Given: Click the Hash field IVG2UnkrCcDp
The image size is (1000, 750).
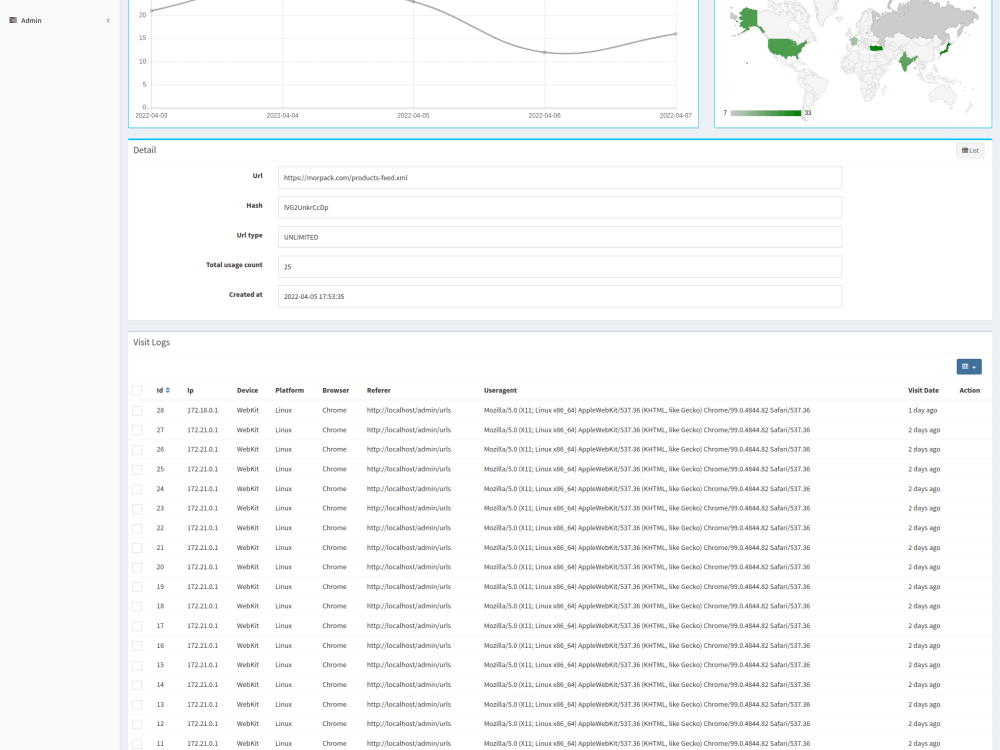Looking at the screenshot, I should pos(559,207).
